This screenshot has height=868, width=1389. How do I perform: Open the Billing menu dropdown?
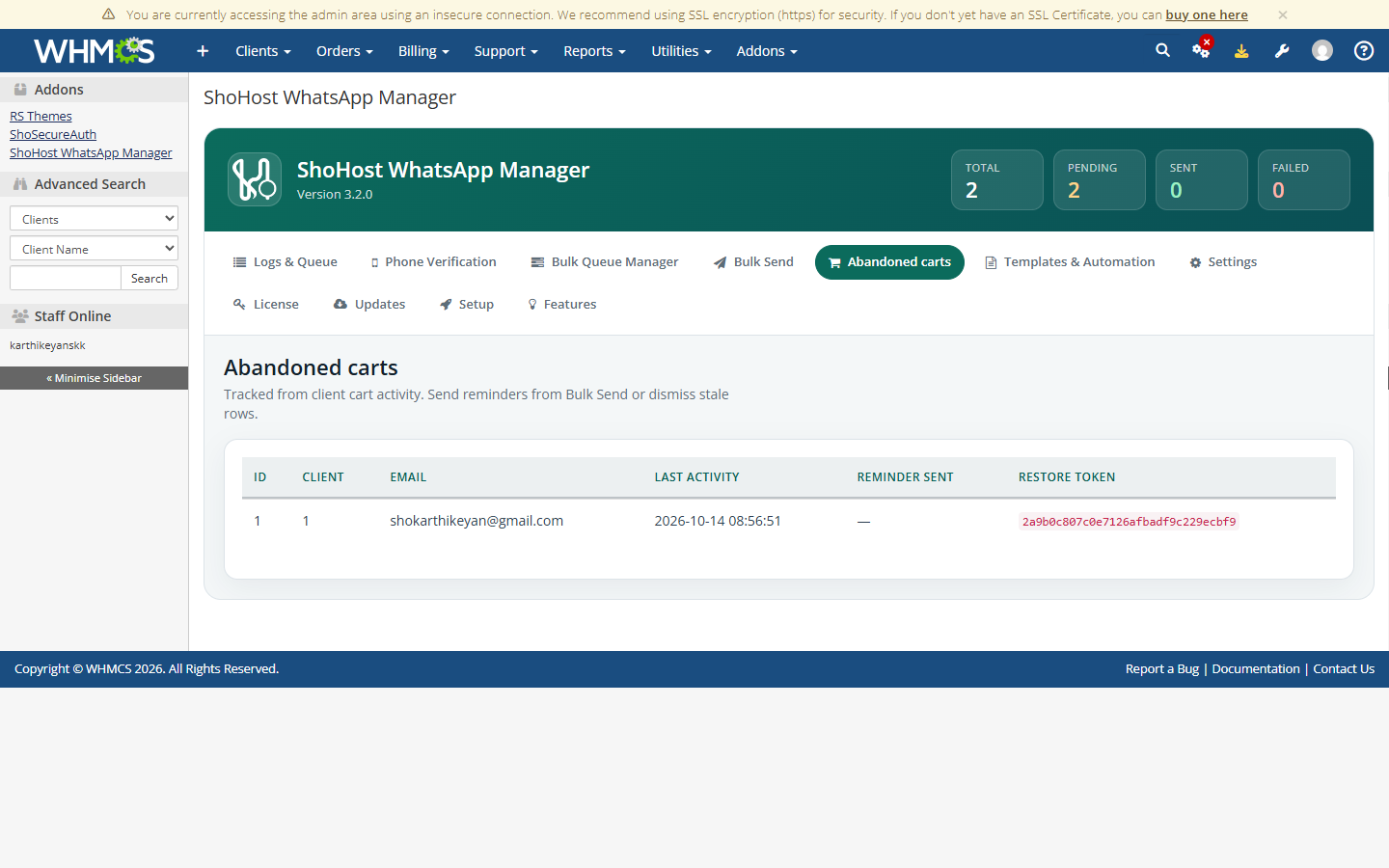pyautogui.click(x=423, y=51)
